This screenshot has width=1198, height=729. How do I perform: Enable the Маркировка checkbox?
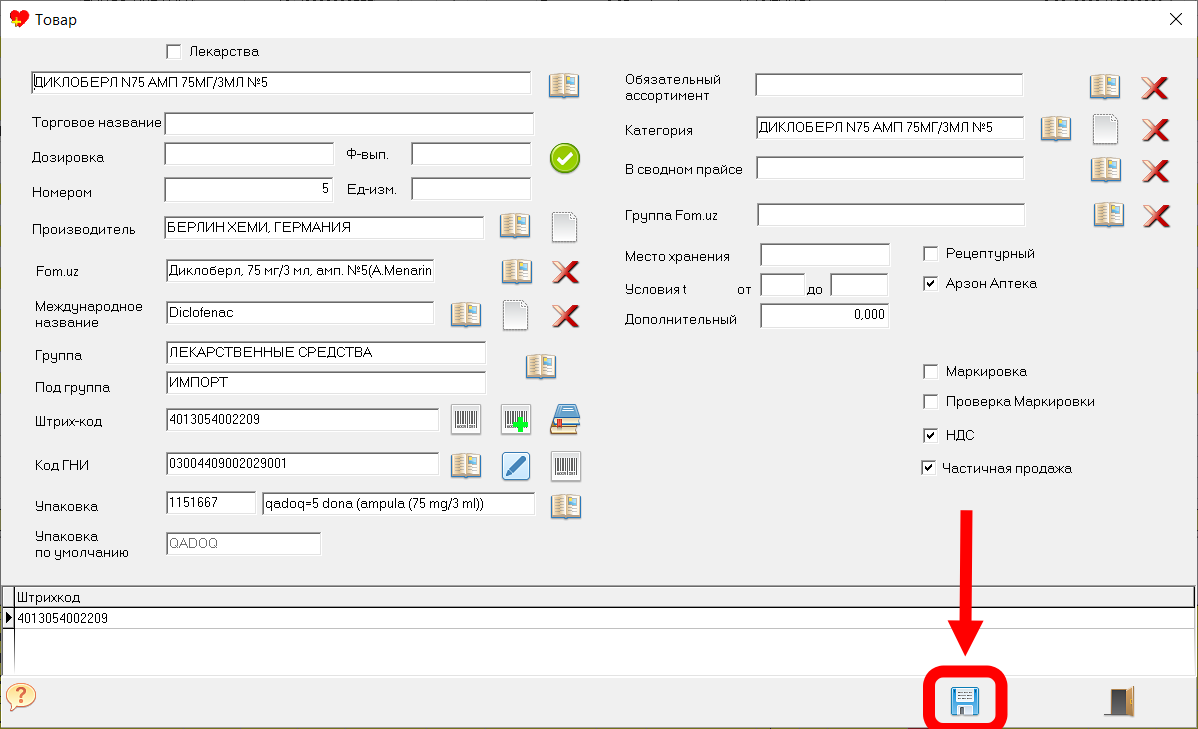coord(931,371)
